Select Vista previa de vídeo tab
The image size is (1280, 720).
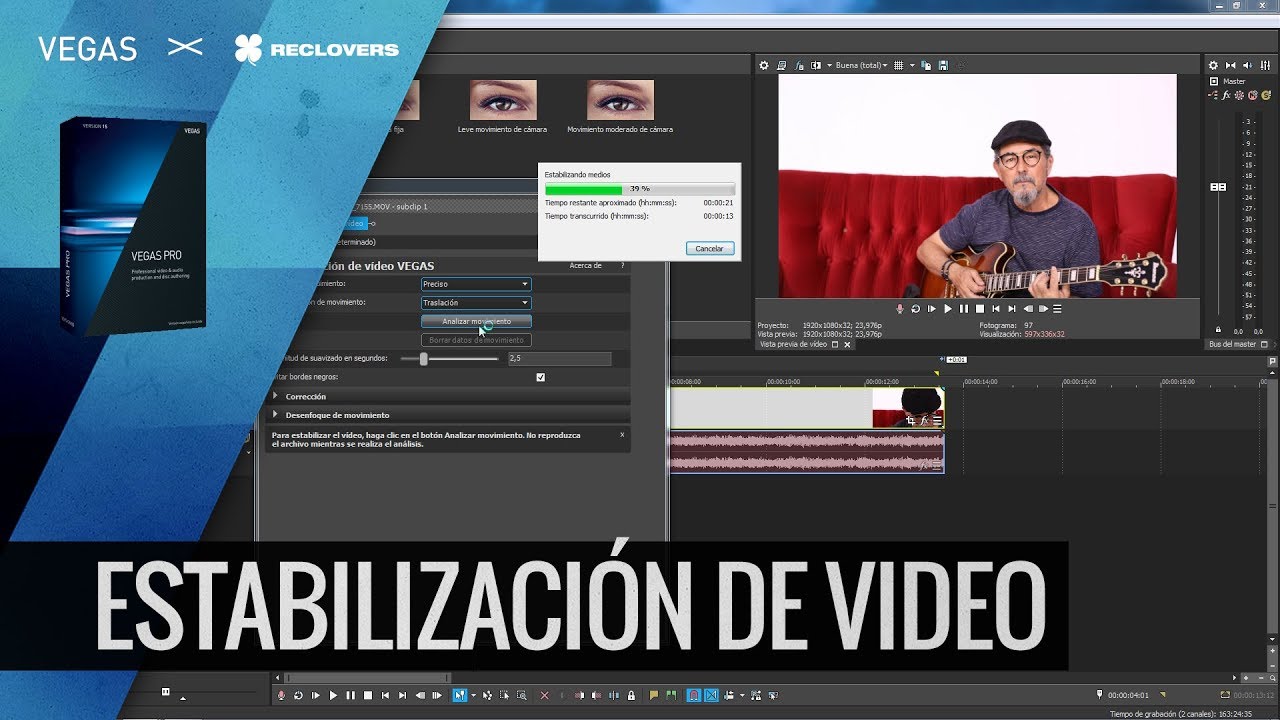point(794,344)
